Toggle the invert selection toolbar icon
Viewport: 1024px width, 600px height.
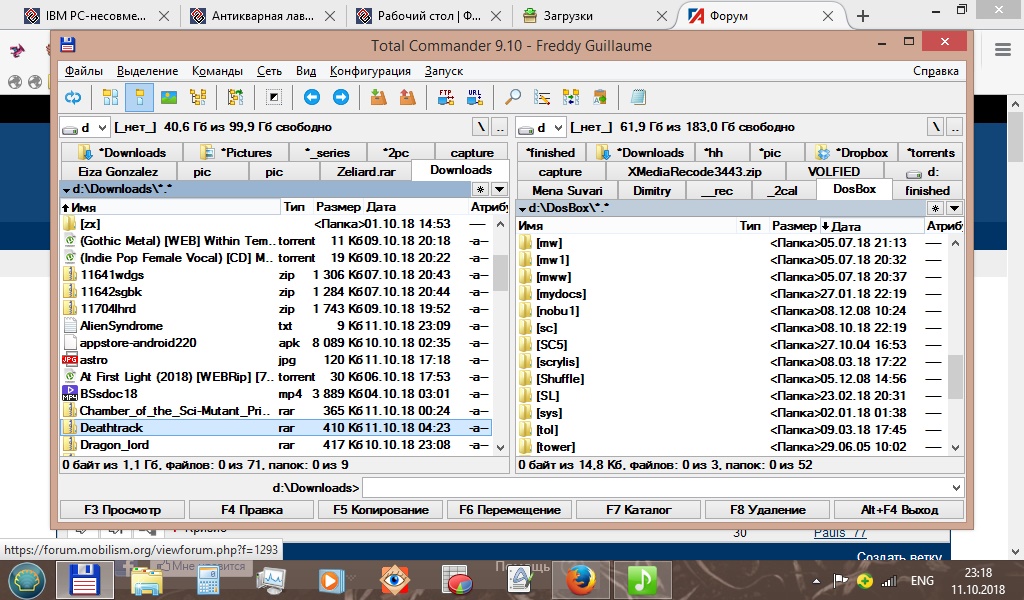tap(273, 97)
